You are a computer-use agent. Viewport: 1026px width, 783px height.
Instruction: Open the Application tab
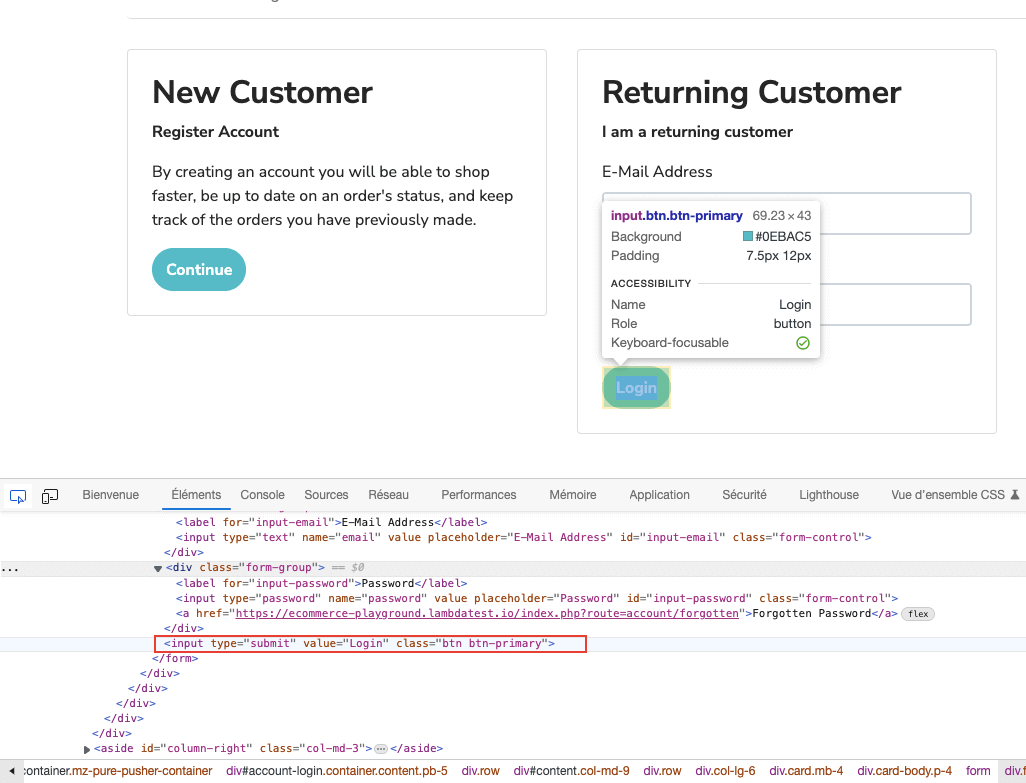click(659, 495)
